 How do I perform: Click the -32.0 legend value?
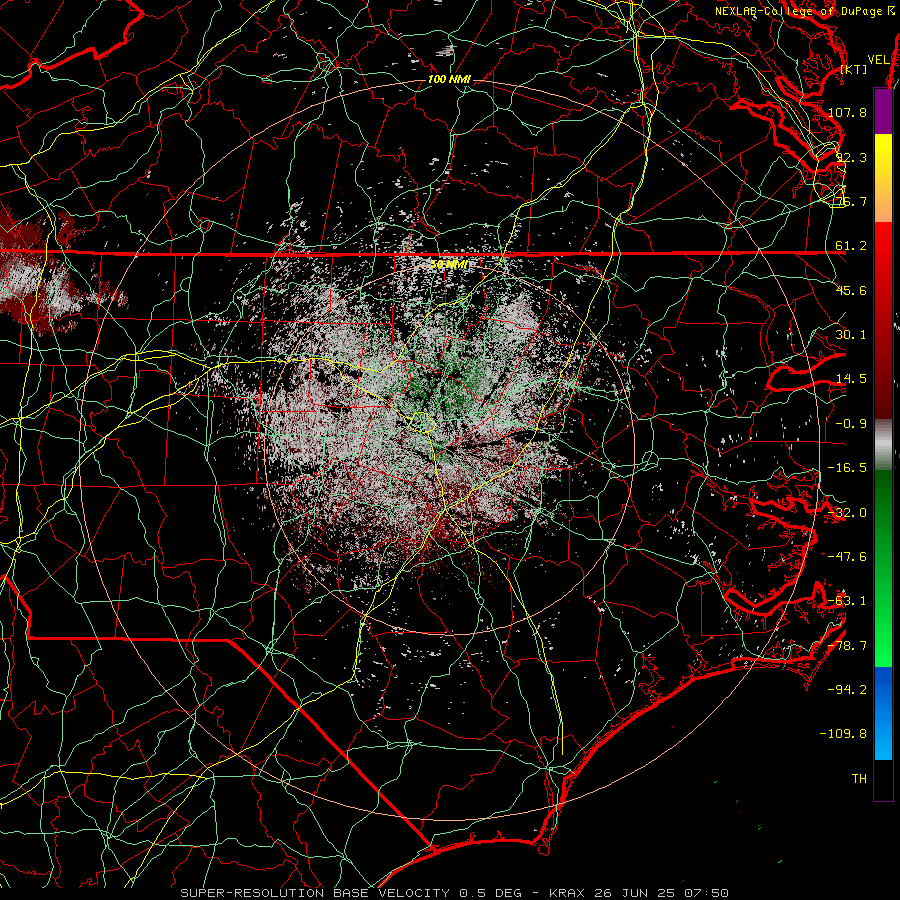click(x=848, y=513)
